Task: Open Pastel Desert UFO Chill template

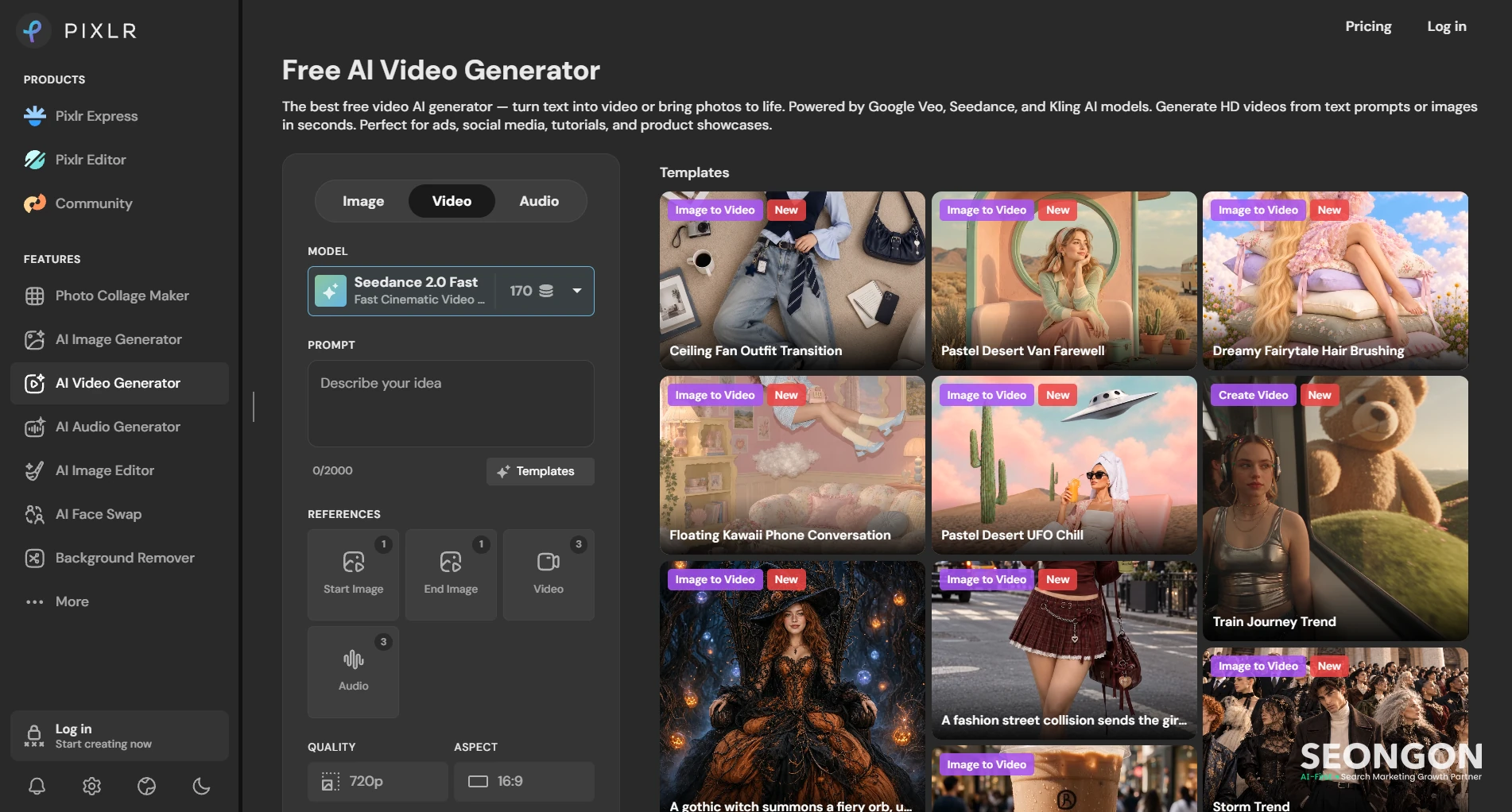Action: pos(1064,465)
